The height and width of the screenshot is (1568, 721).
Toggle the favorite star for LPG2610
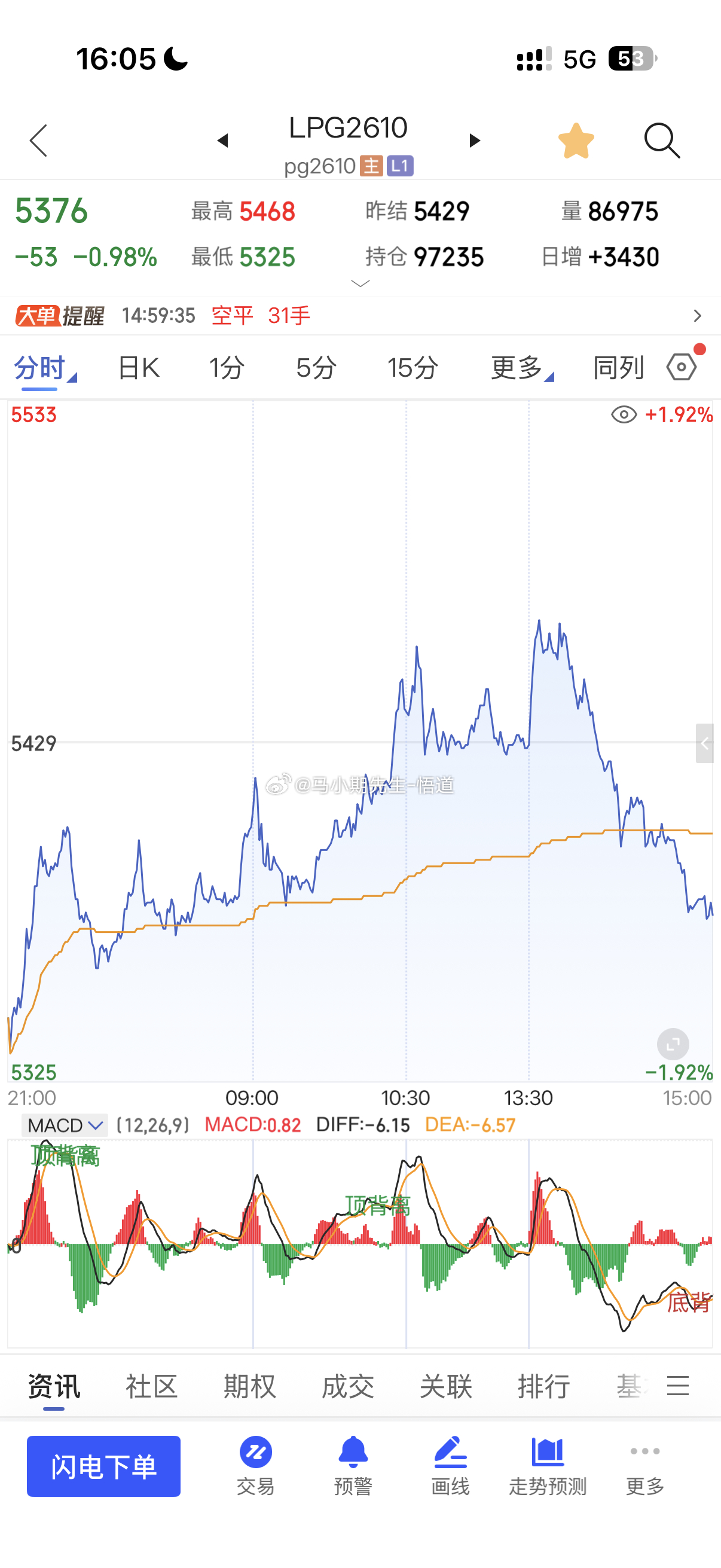coord(576,141)
